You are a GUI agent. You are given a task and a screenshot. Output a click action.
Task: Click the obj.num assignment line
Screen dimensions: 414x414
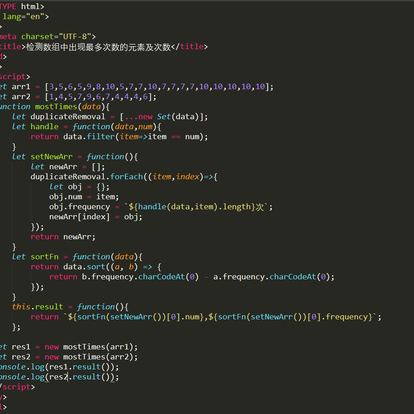(x=84, y=197)
